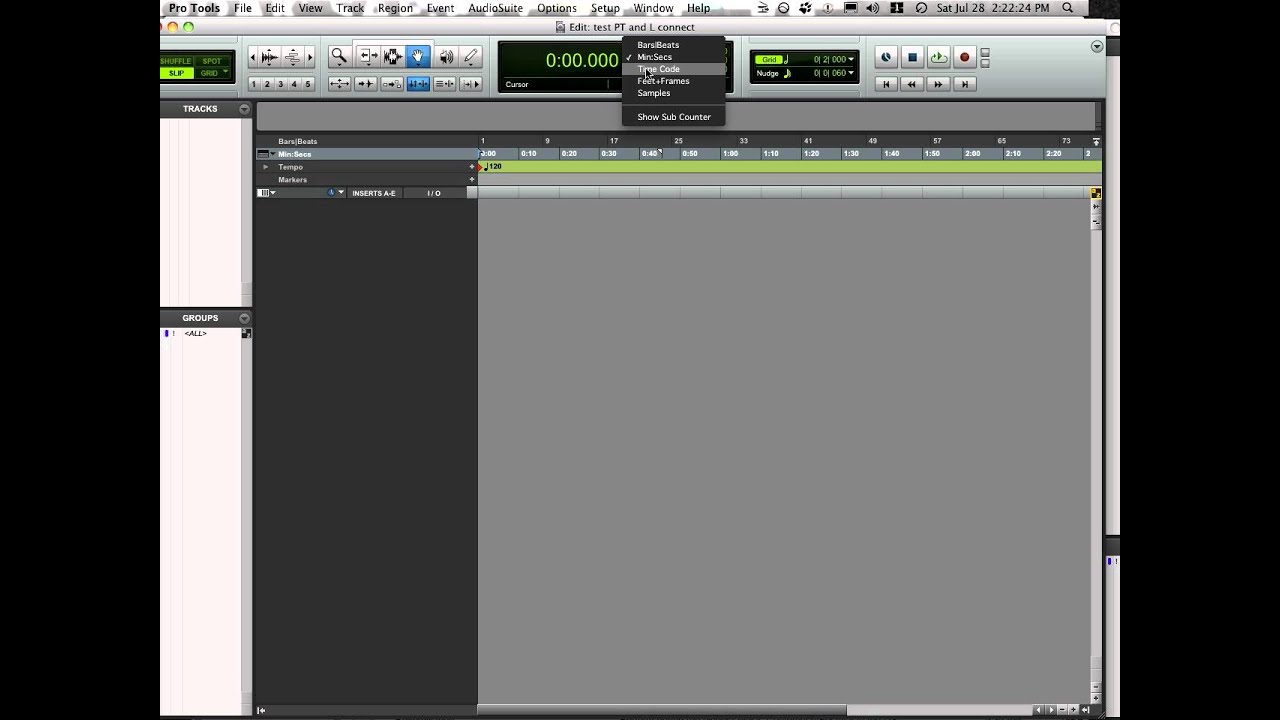
Task: Click the green Play button
Action: pyautogui.click(x=938, y=58)
